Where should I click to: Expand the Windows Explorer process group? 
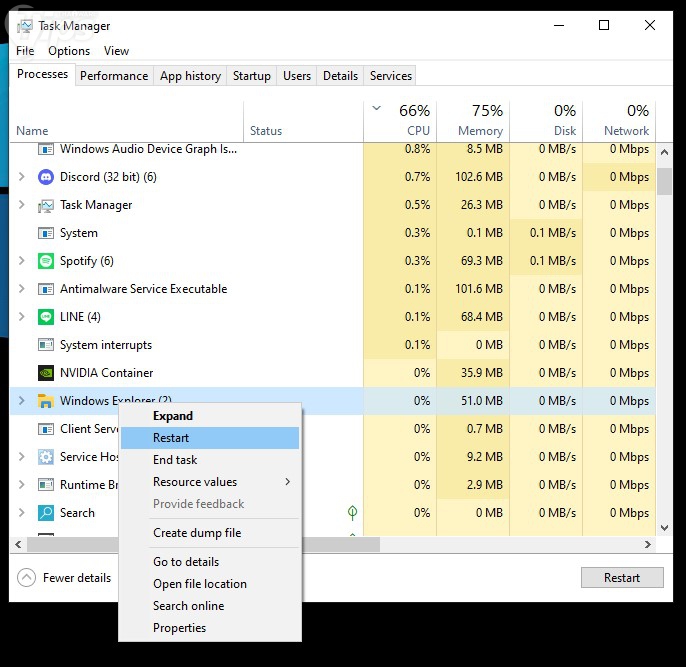click(21, 401)
